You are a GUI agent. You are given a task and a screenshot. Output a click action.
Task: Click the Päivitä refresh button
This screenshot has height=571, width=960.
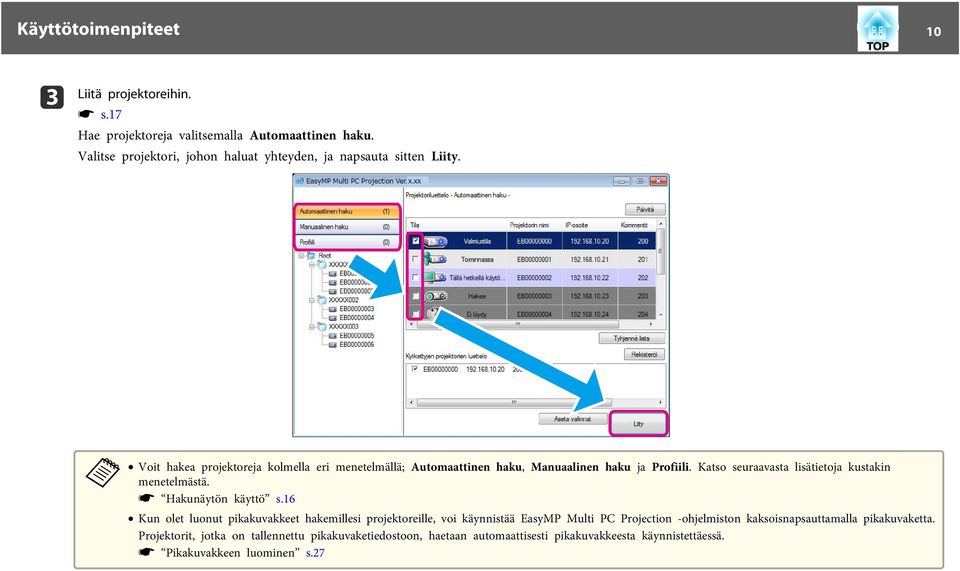click(645, 209)
